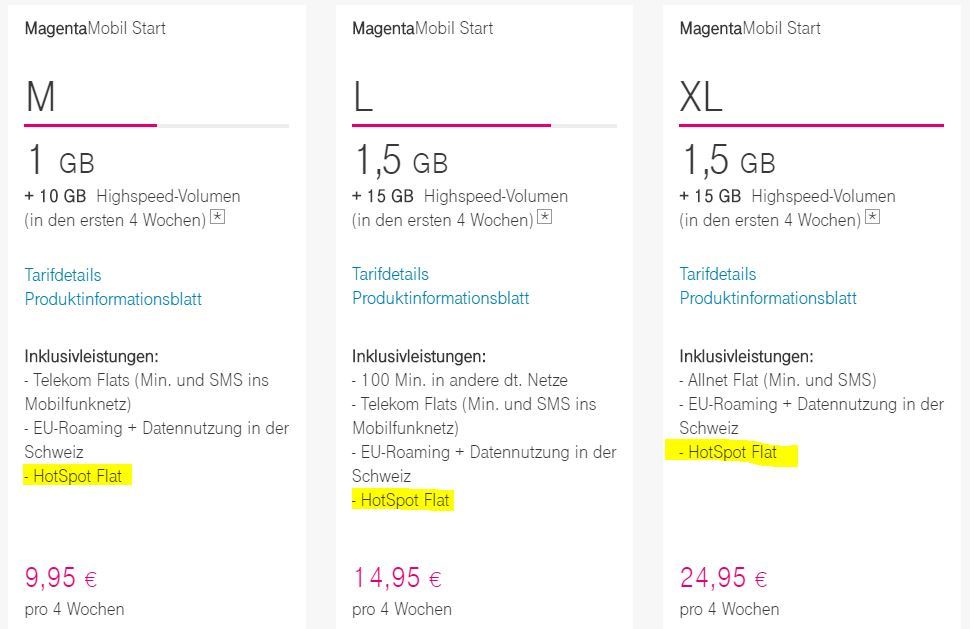
Task: Select the 24,95 € price
Action: pos(723,578)
